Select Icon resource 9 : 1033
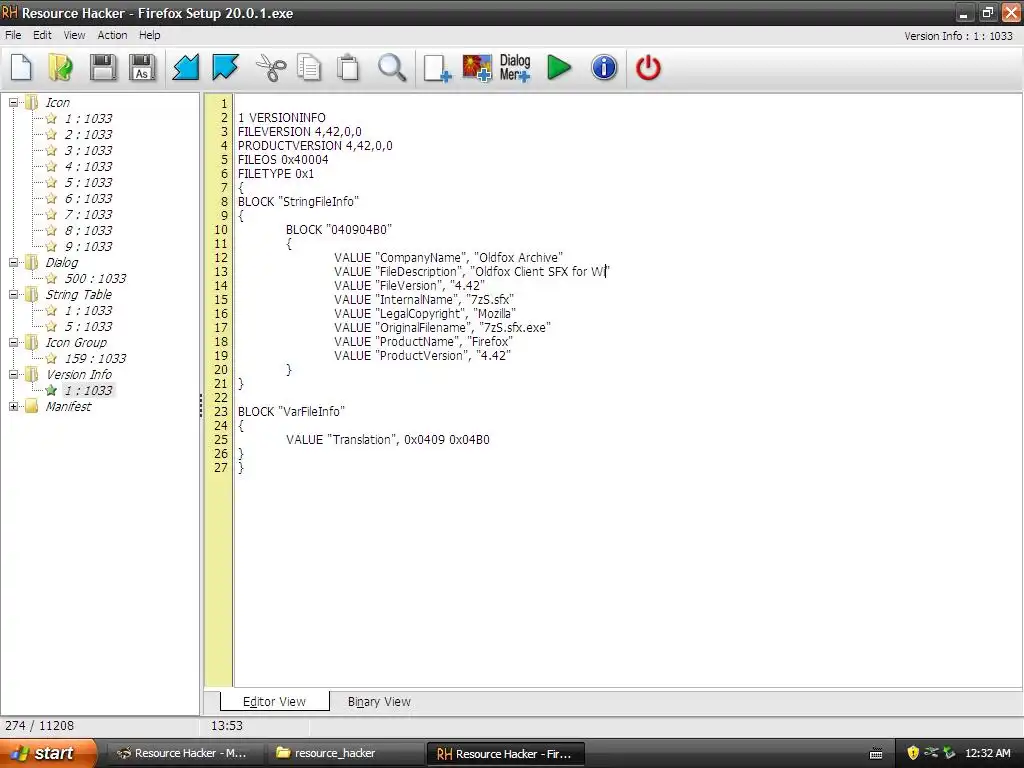The height and width of the screenshot is (768, 1024). 88,246
